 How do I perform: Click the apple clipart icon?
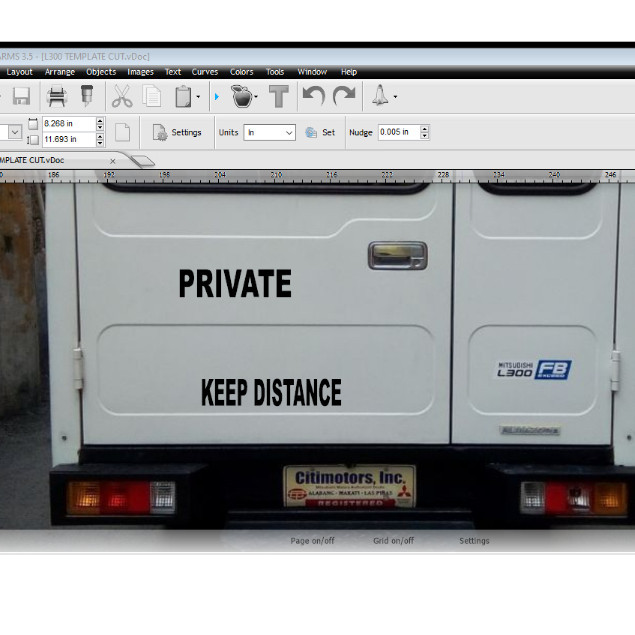(241, 97)
